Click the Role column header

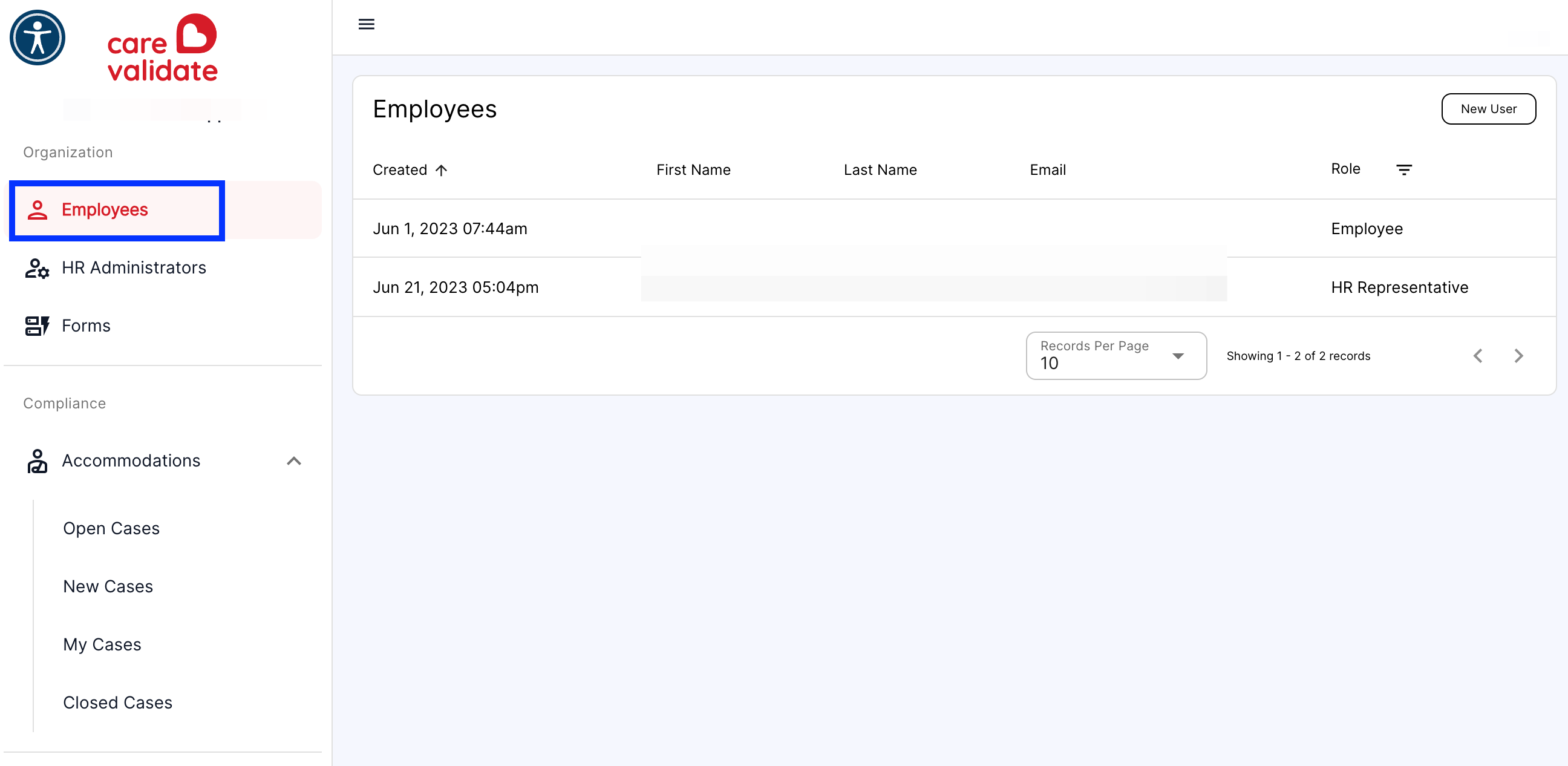[1345, 169]
